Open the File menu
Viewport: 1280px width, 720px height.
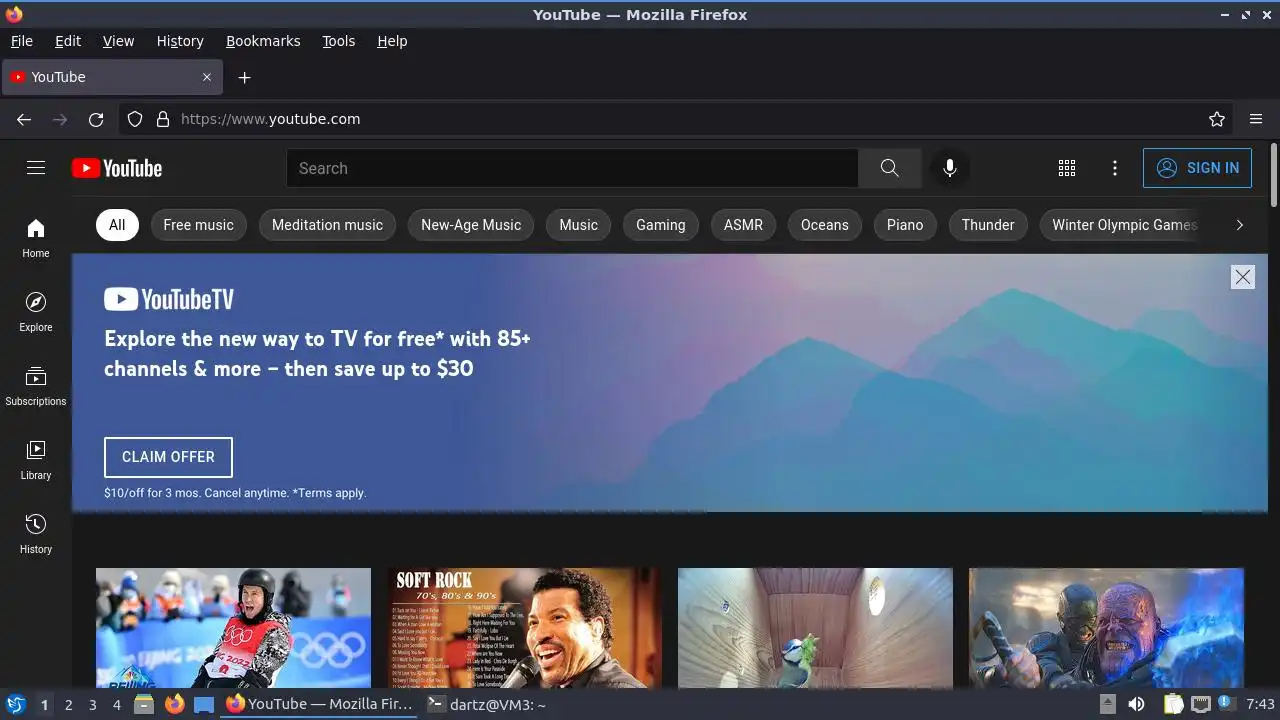pos(22,41)
